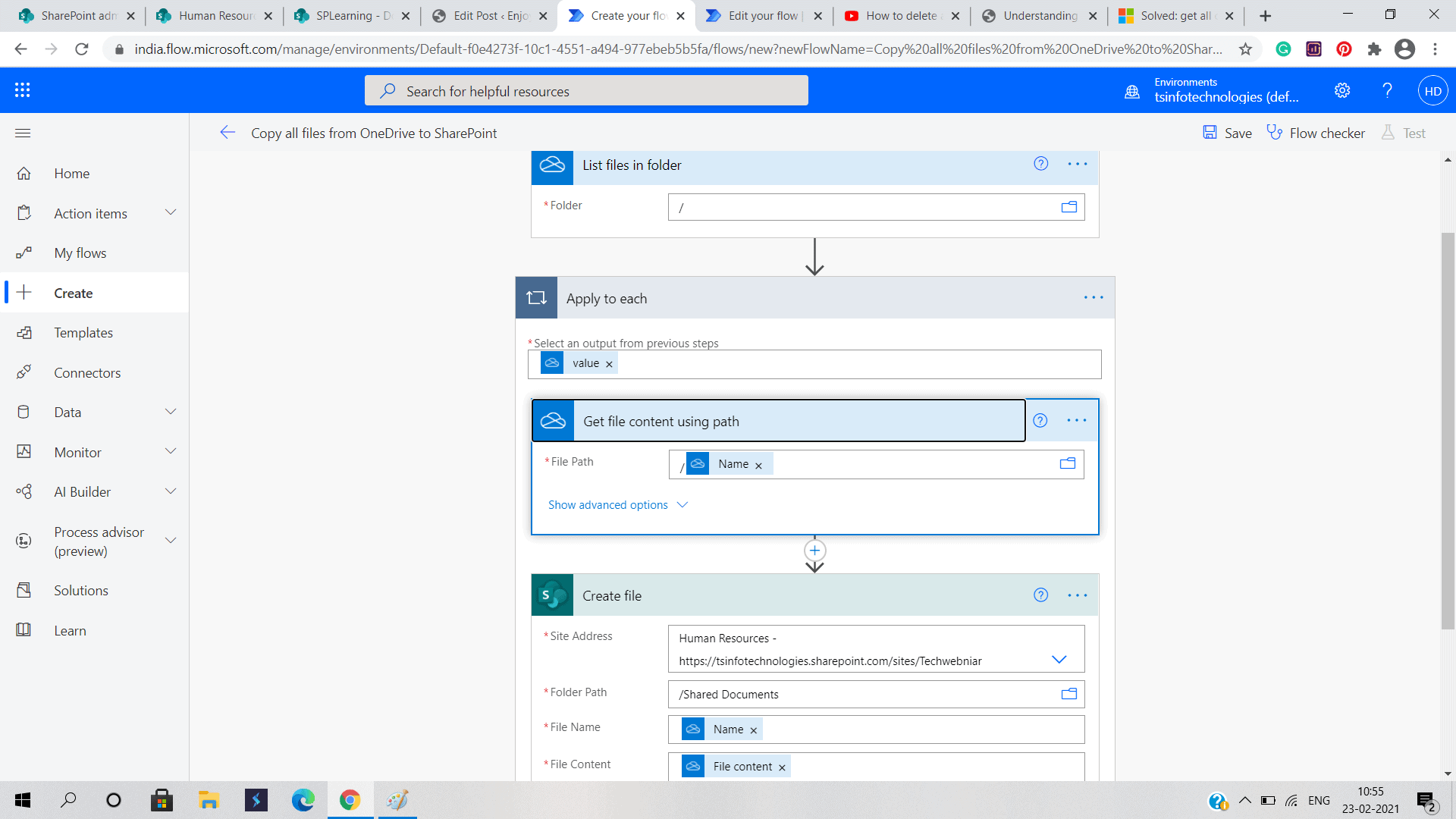Show advanced options on Get file content
The height and width of the screenshot is (819, 1456).
[x=607, y=504]
